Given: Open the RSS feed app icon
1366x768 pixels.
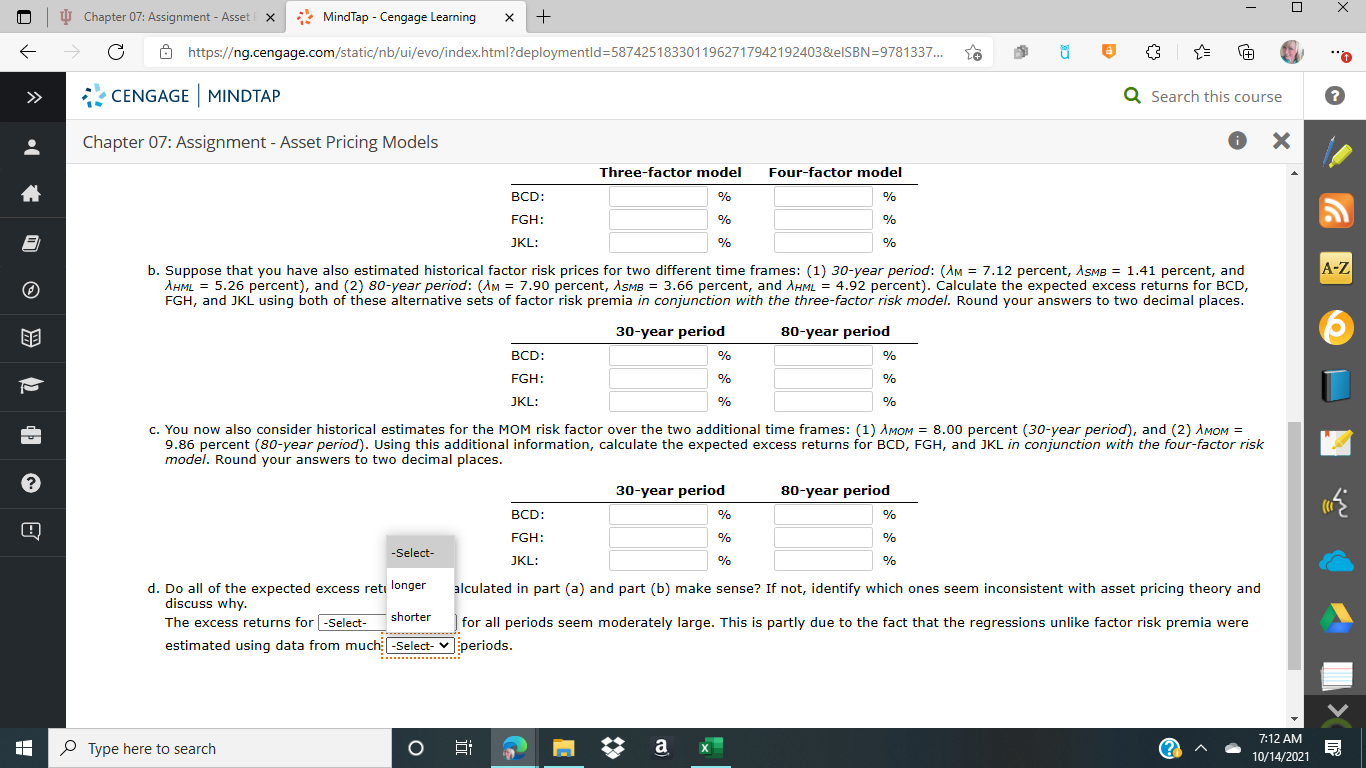Looking at the screenshot, I should [x=1337, y=210].
